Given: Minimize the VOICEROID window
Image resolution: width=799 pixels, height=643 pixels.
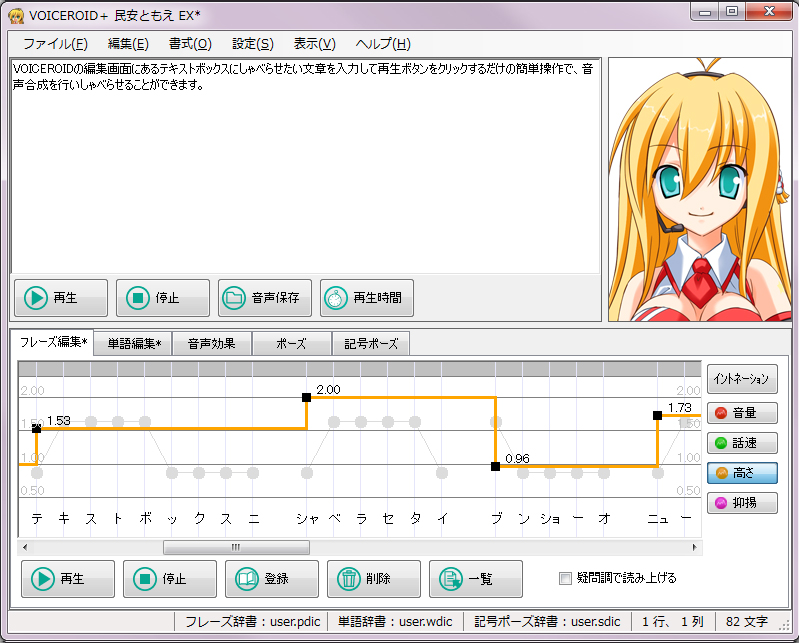Looking at the screenshot, I should (x=705, y=12).
